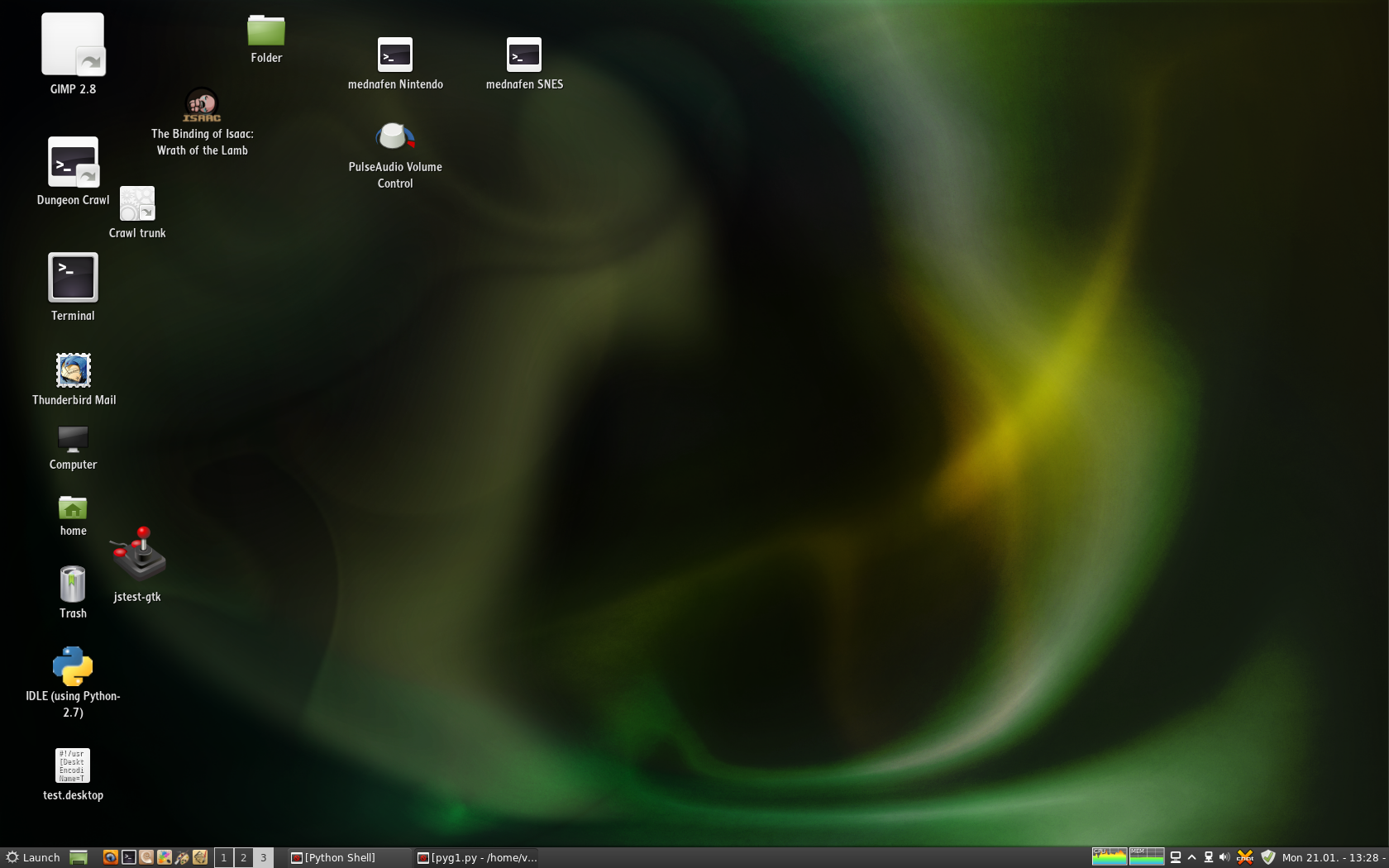This screenshot has height=868, width=1389.
Task: Open the Firefox quick-launch icon in taskbar
Action: point(110,857)
